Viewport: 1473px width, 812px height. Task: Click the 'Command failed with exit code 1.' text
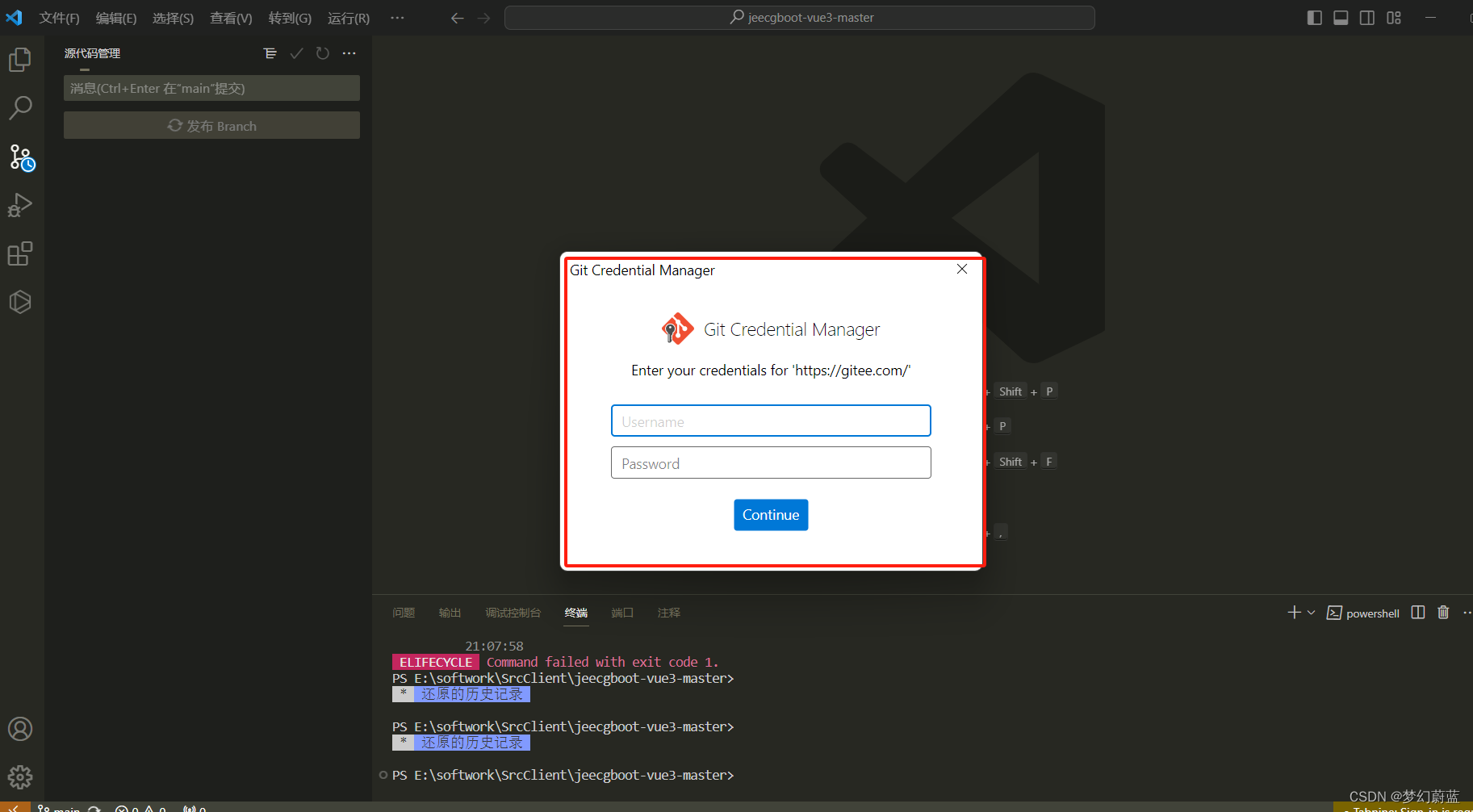[602, 662]
